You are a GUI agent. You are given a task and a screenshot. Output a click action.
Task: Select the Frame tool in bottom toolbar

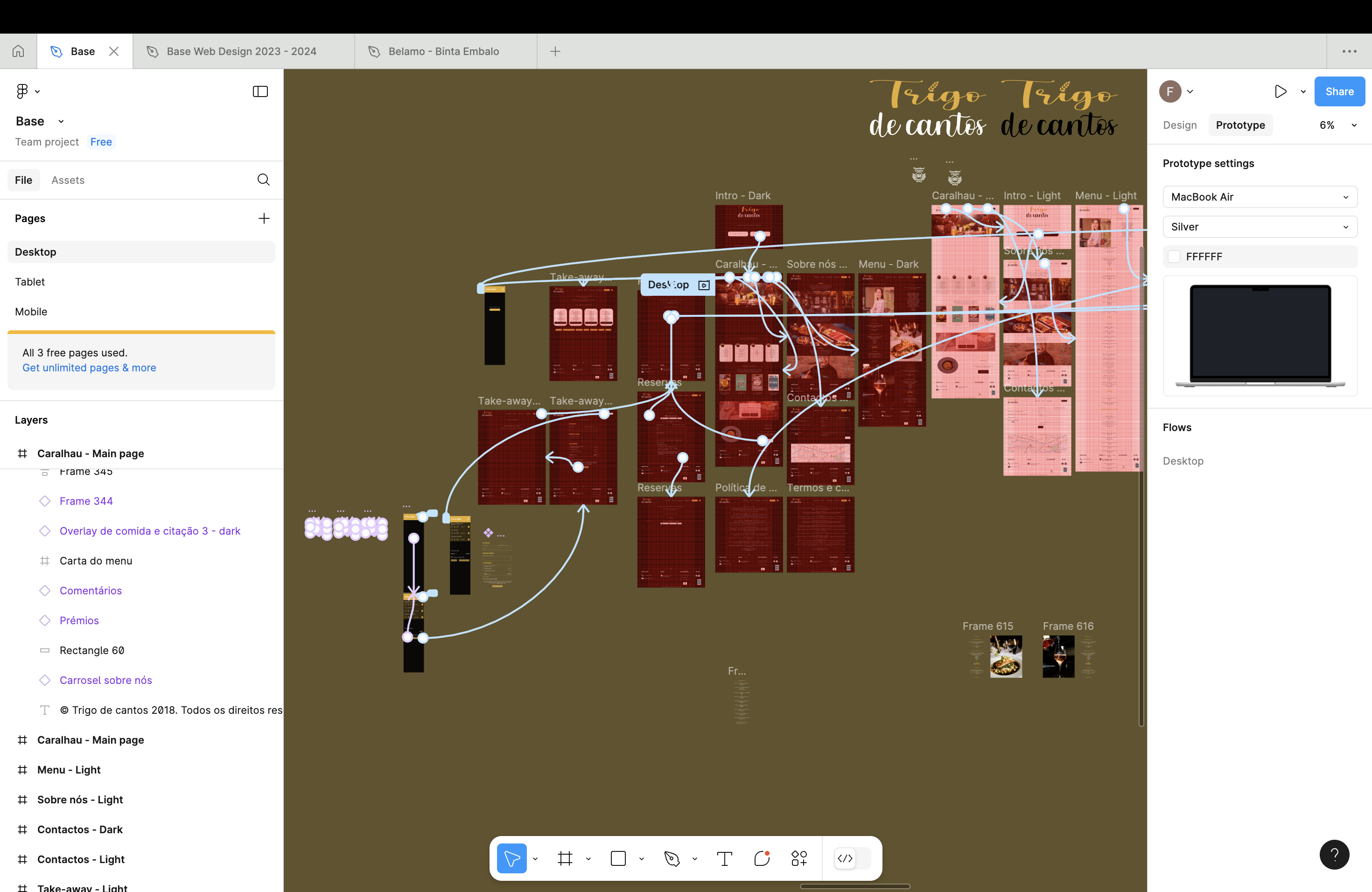565,858
